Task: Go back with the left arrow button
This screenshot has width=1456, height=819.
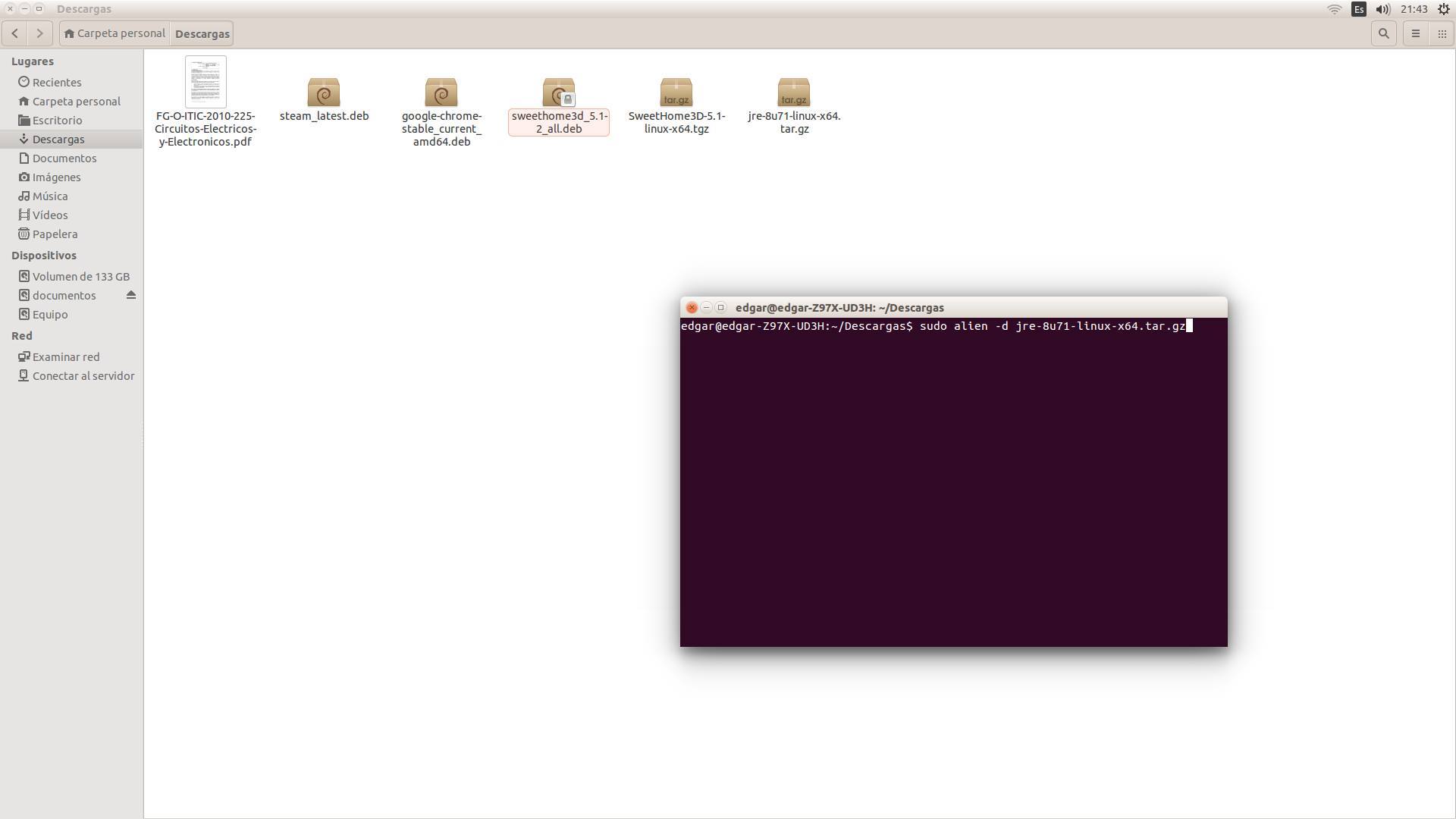Action: pos(15,33)
